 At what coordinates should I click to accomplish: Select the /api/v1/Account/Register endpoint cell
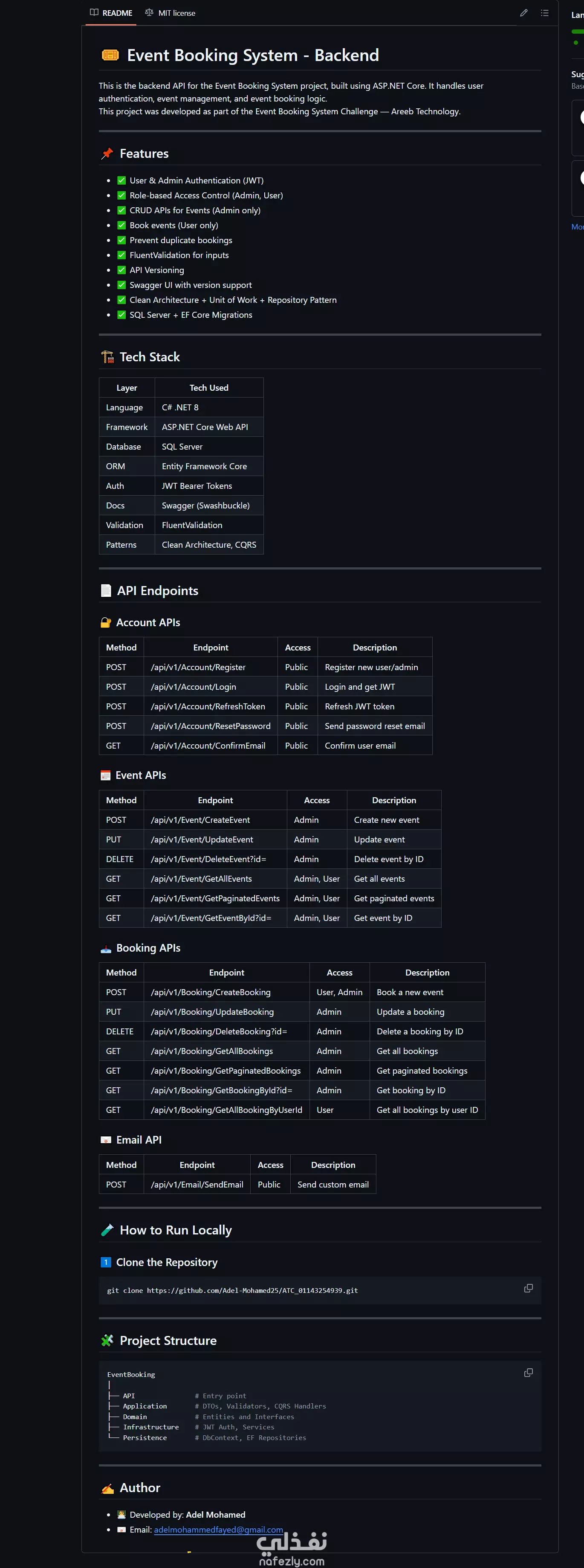click(211, 667)
